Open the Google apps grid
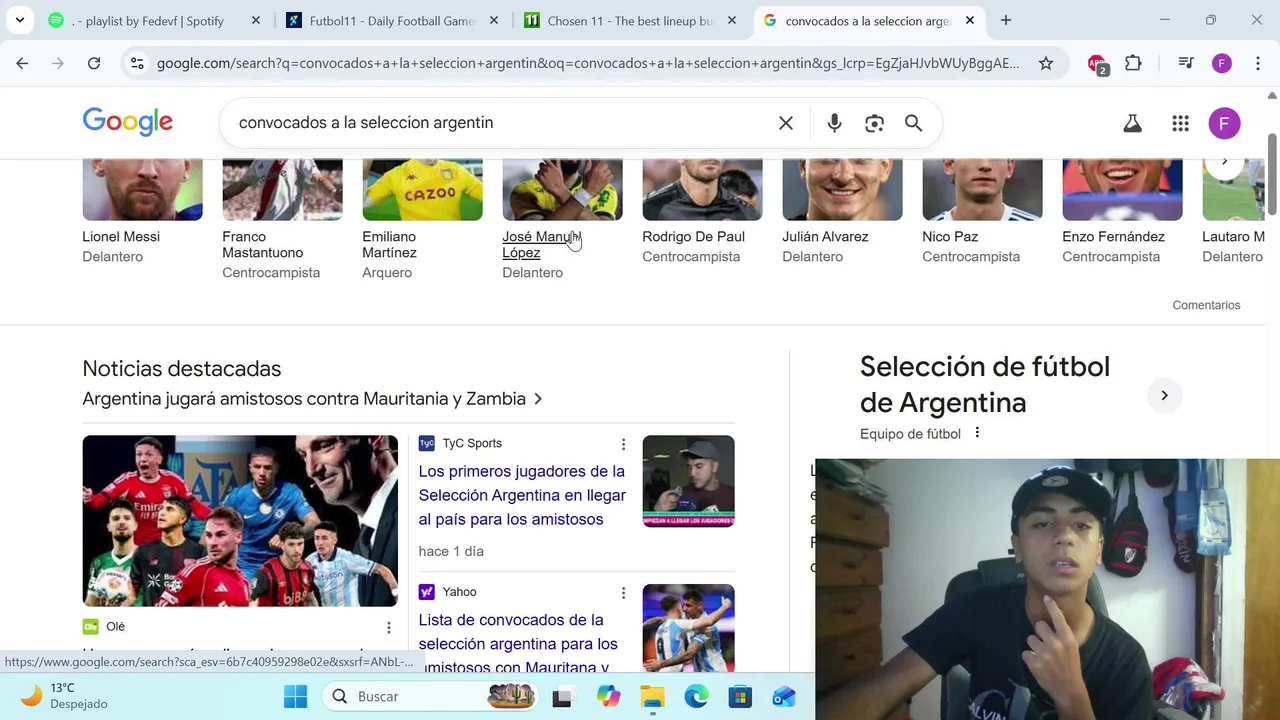This screenshot has height=720, width=1280. click(x=1180, y=123)
